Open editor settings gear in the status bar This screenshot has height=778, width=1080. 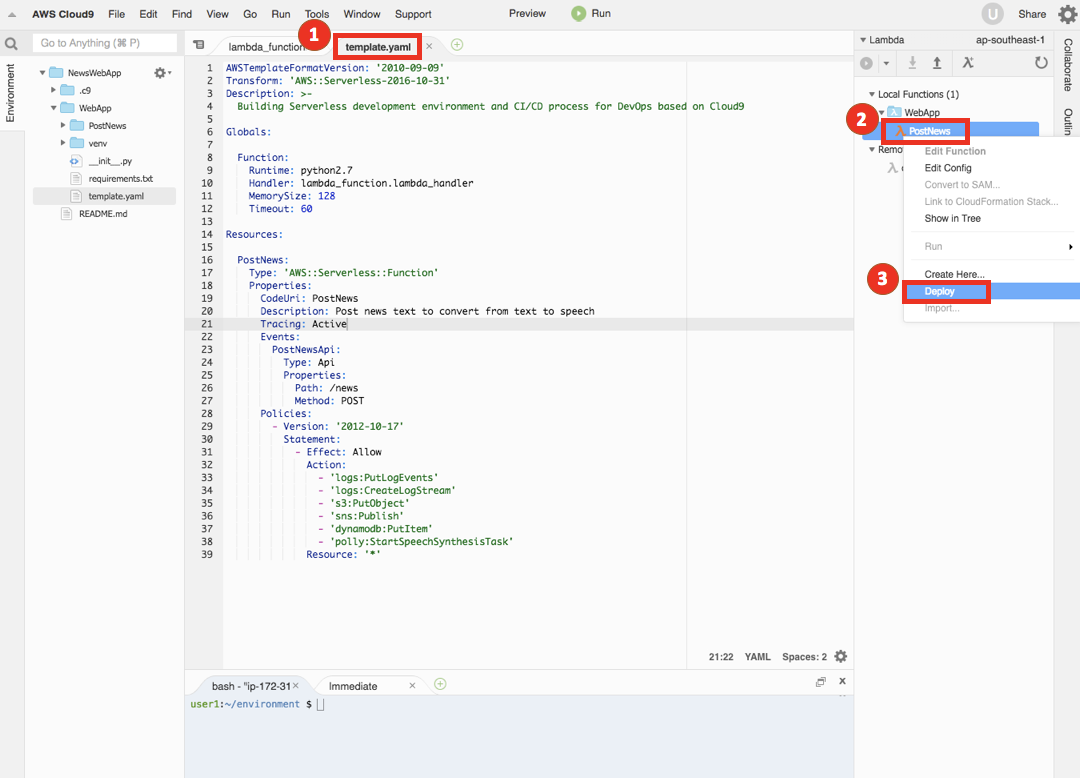click(x=841, y=656)
